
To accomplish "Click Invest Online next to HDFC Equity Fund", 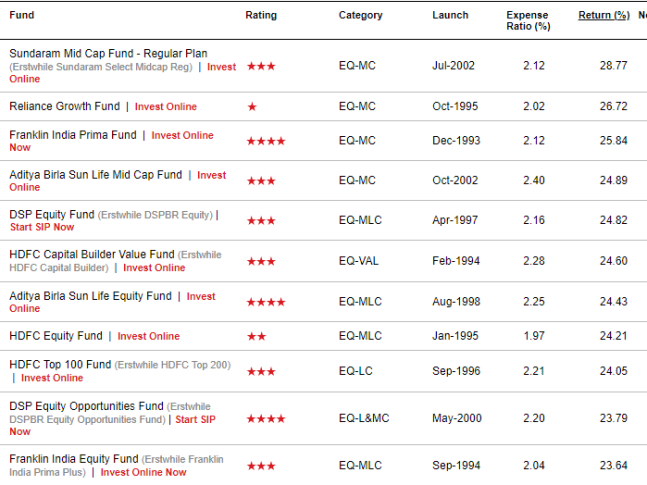I will 149,336.
